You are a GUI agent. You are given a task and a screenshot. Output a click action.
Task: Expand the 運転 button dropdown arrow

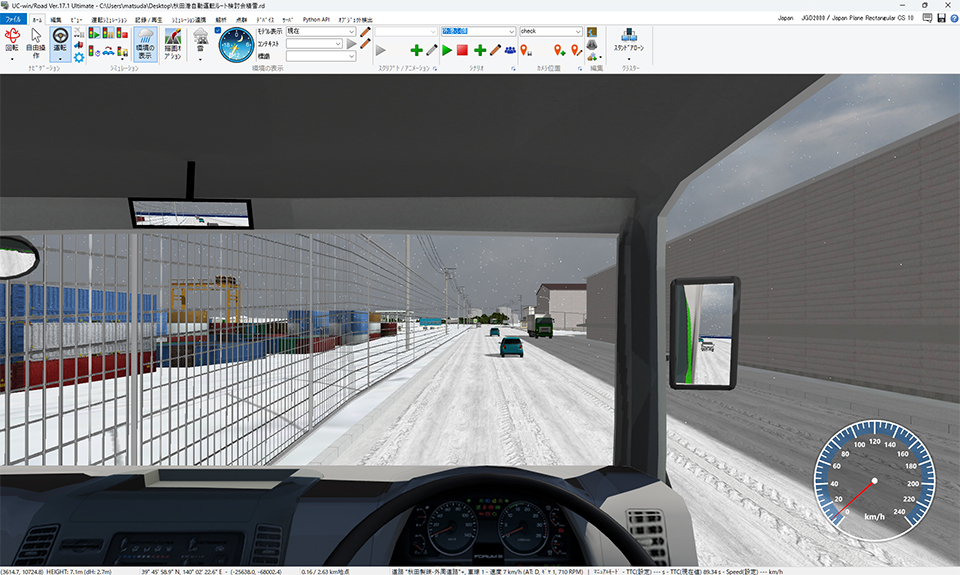(60, 59)
